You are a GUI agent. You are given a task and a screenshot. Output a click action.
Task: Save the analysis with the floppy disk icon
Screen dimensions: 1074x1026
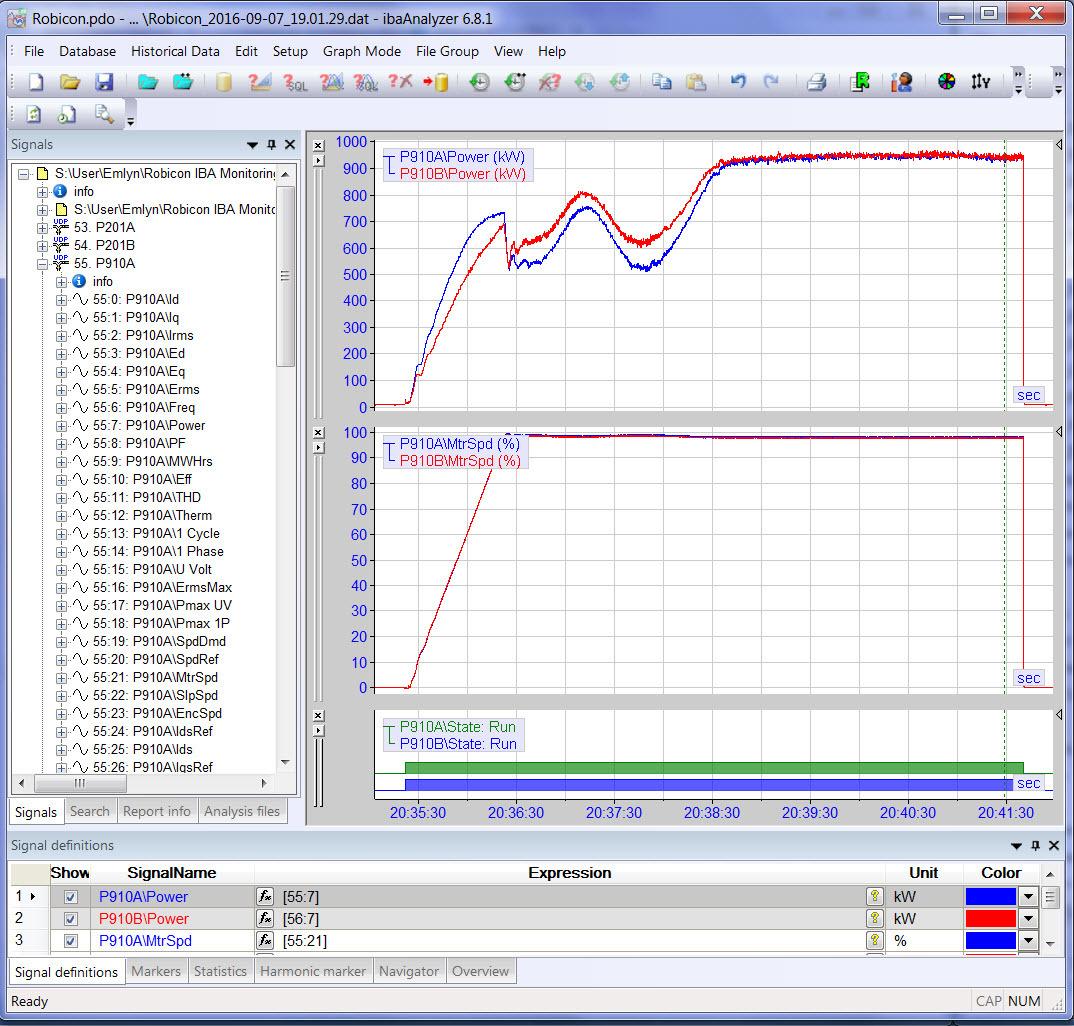pyautogui.click(x=104, y=82)
